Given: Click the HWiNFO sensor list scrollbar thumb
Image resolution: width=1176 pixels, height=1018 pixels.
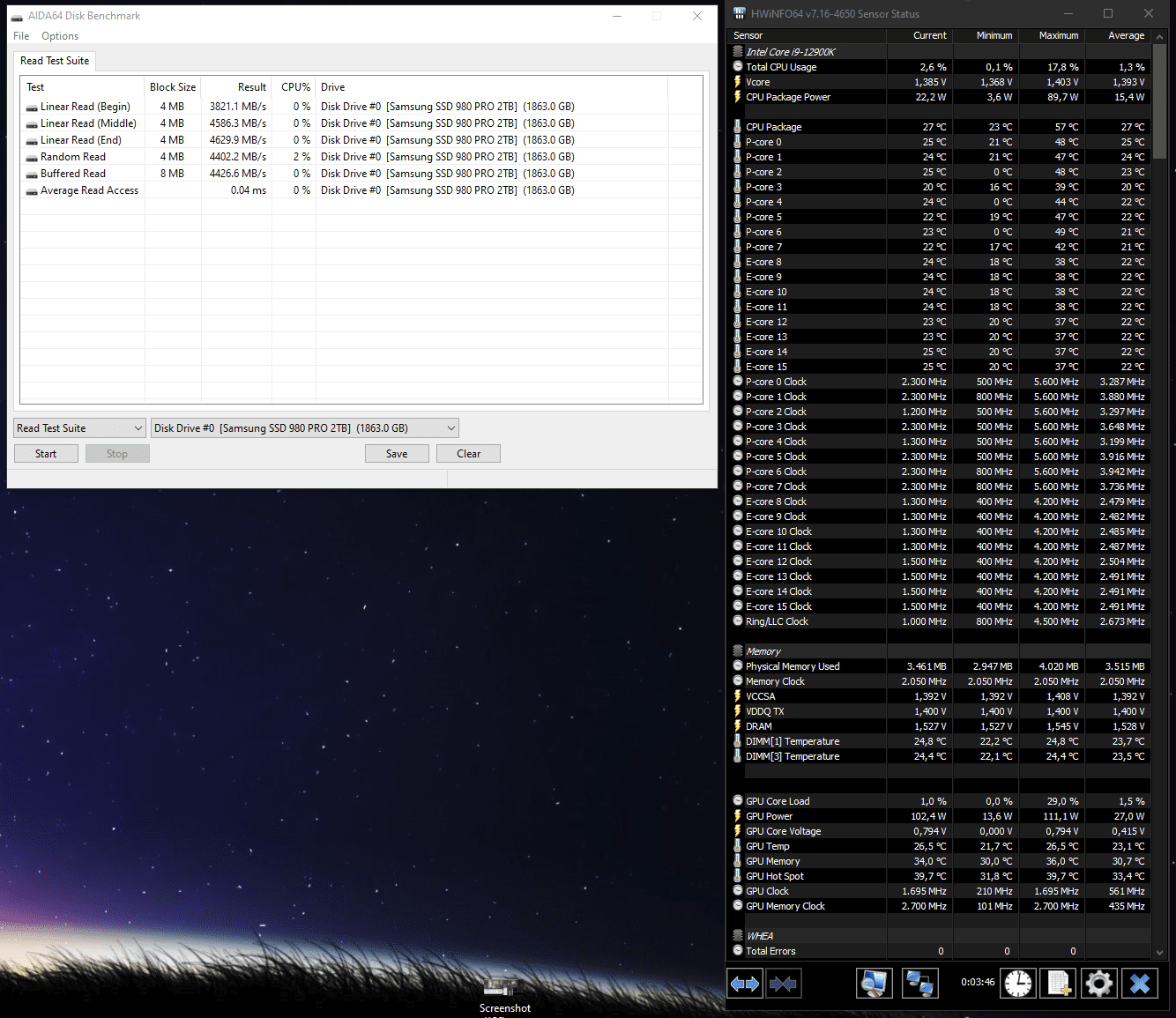Looking at the screenshot, I should click(1160, 101).
